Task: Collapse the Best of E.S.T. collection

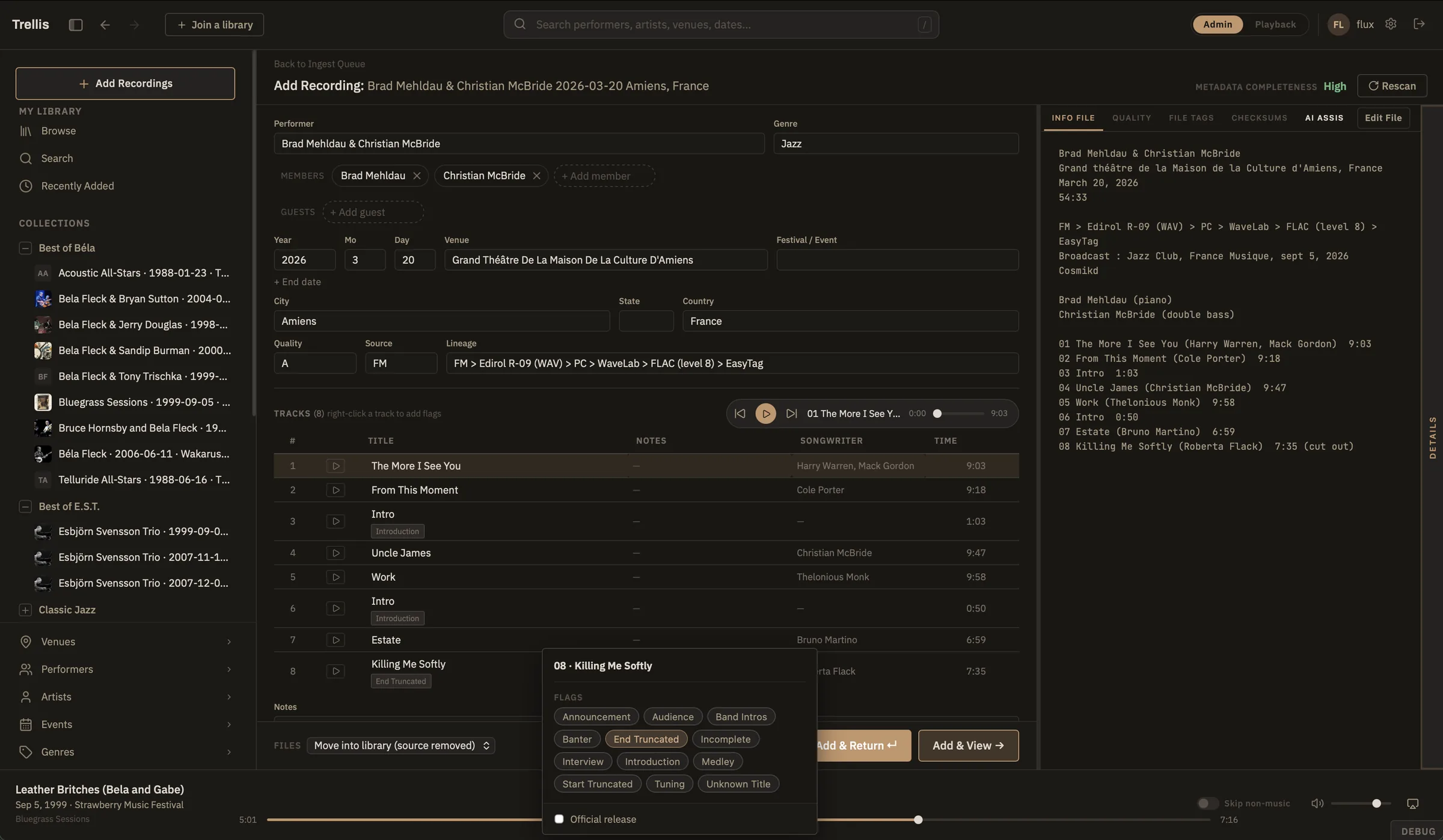Action: (x=25, y=506)
